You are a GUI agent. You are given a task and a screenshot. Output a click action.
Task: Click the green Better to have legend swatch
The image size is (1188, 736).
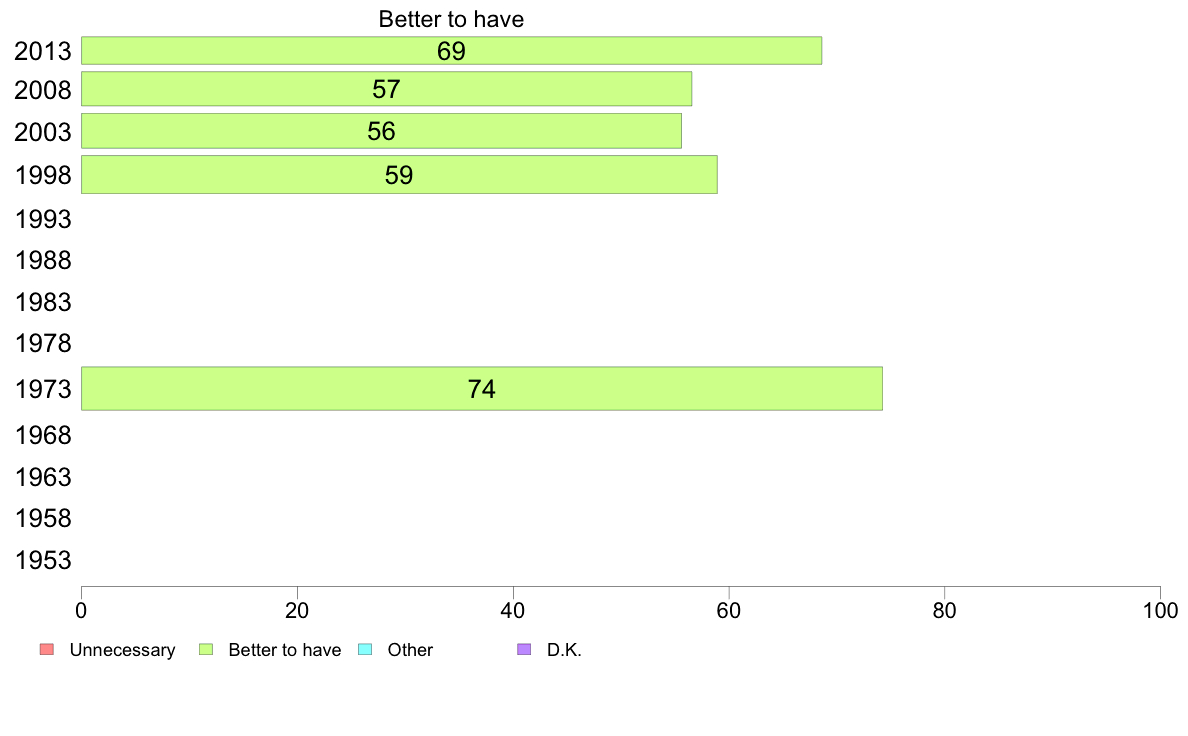(205, 650)
